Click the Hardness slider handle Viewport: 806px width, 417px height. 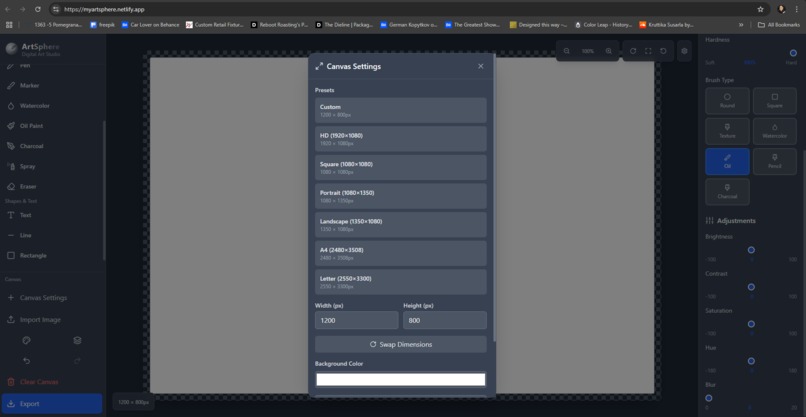point(793,53)
